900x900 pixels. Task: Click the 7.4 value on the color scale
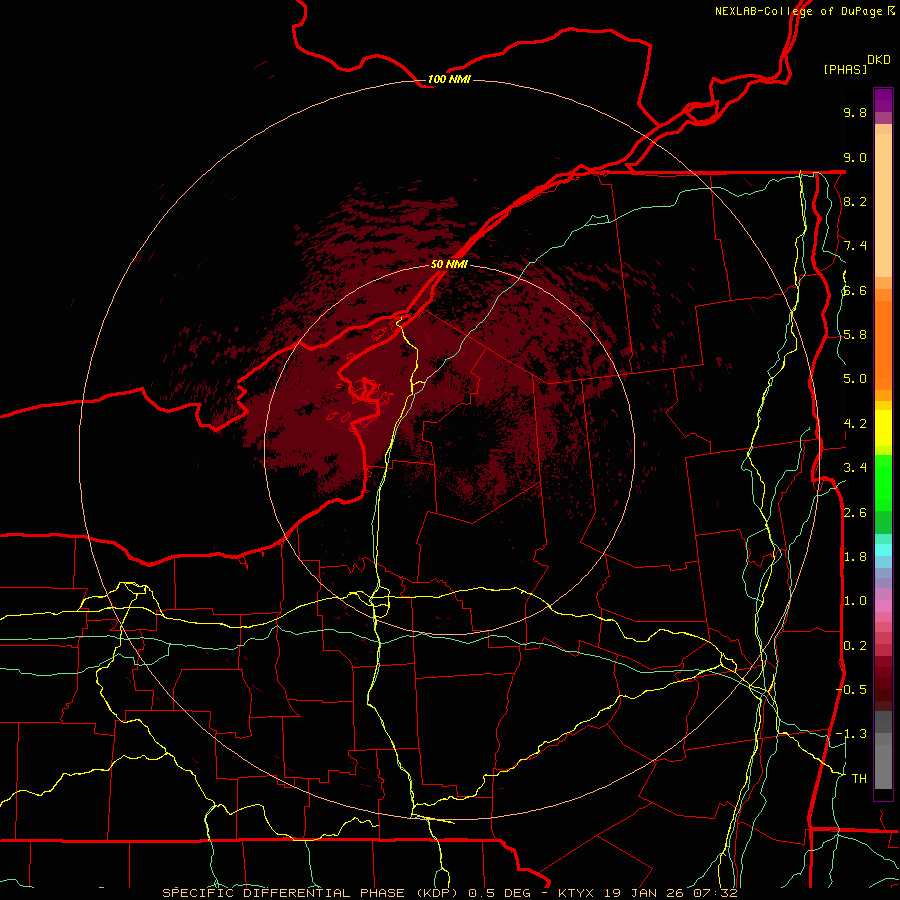point(855,246)
